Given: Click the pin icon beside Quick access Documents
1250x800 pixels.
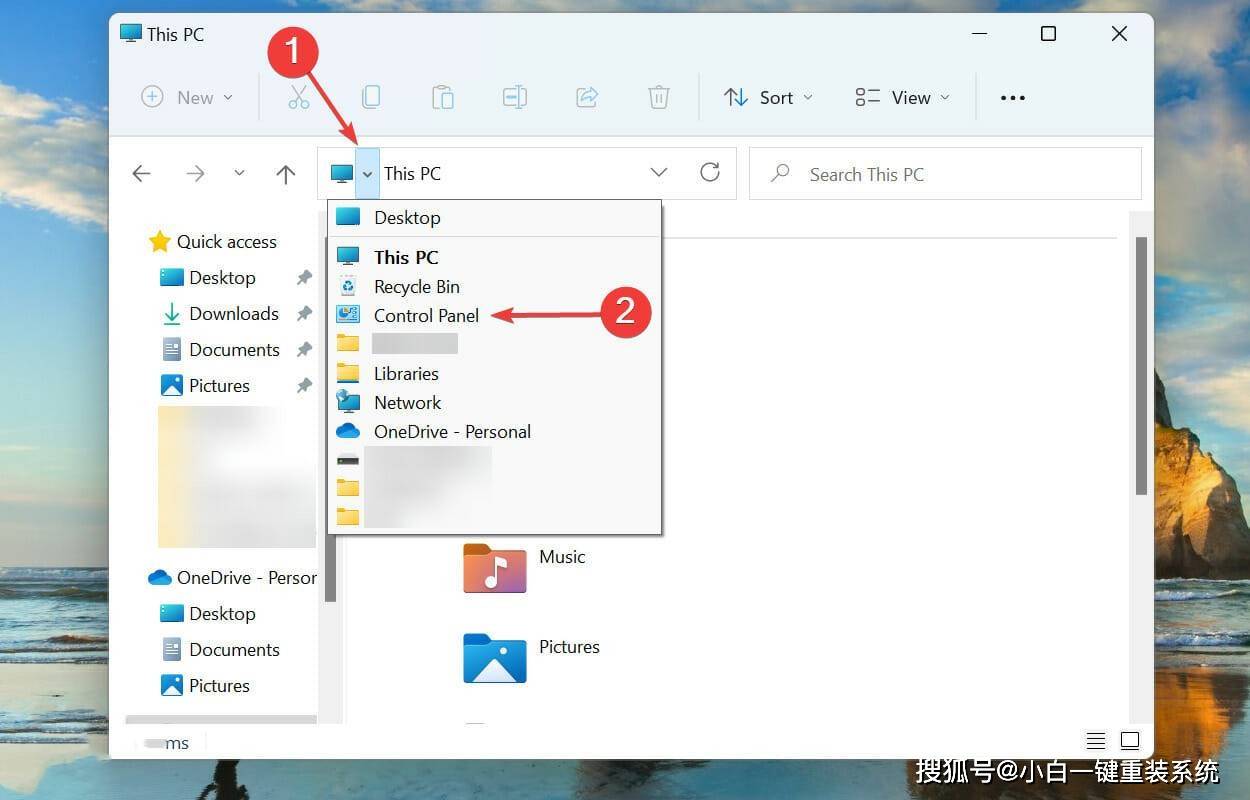Looking at the screenshot, I should [x=304, y=350].
